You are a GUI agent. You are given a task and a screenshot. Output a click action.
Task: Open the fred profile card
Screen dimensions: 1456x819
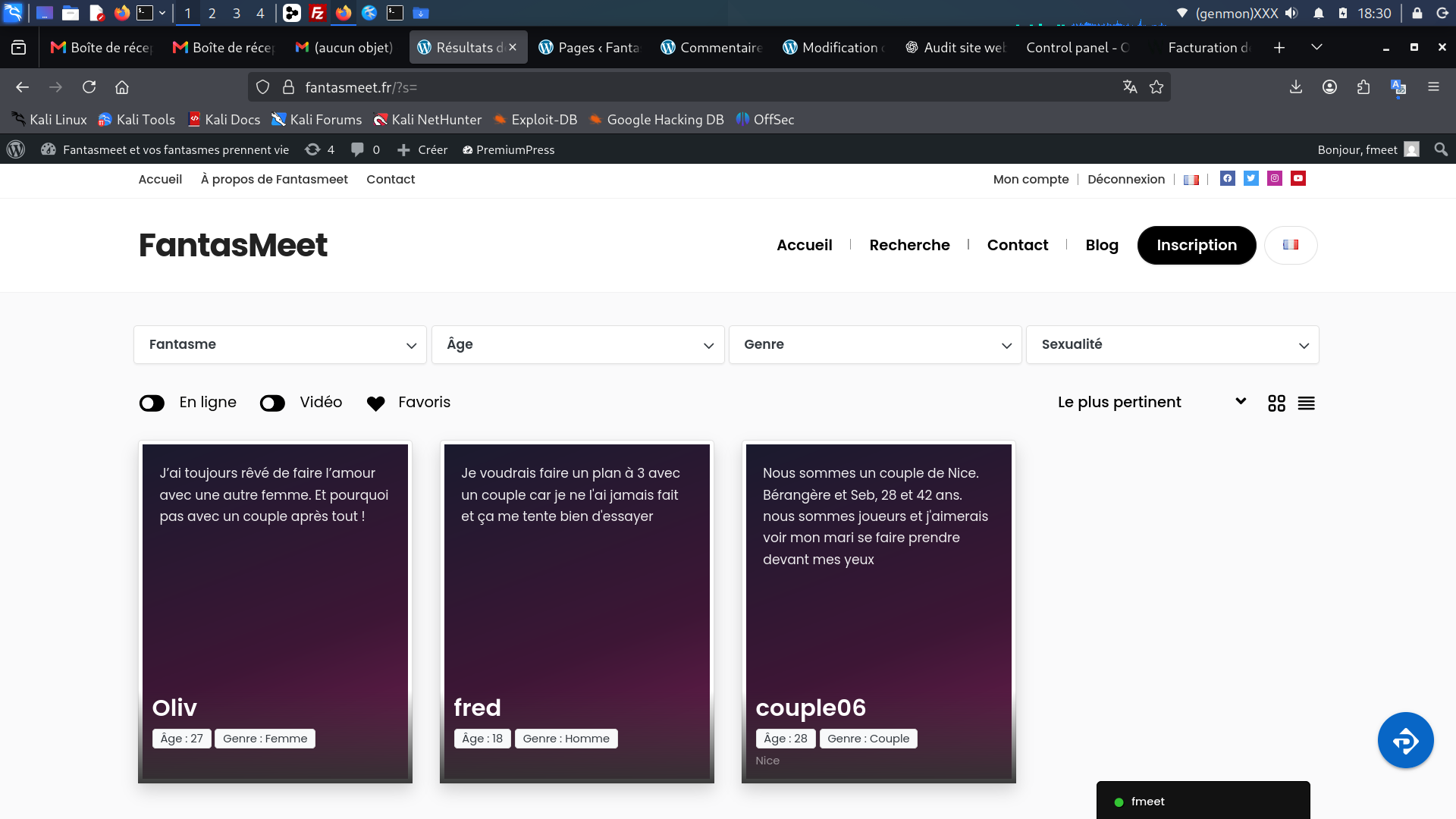(x=577, y=612)
